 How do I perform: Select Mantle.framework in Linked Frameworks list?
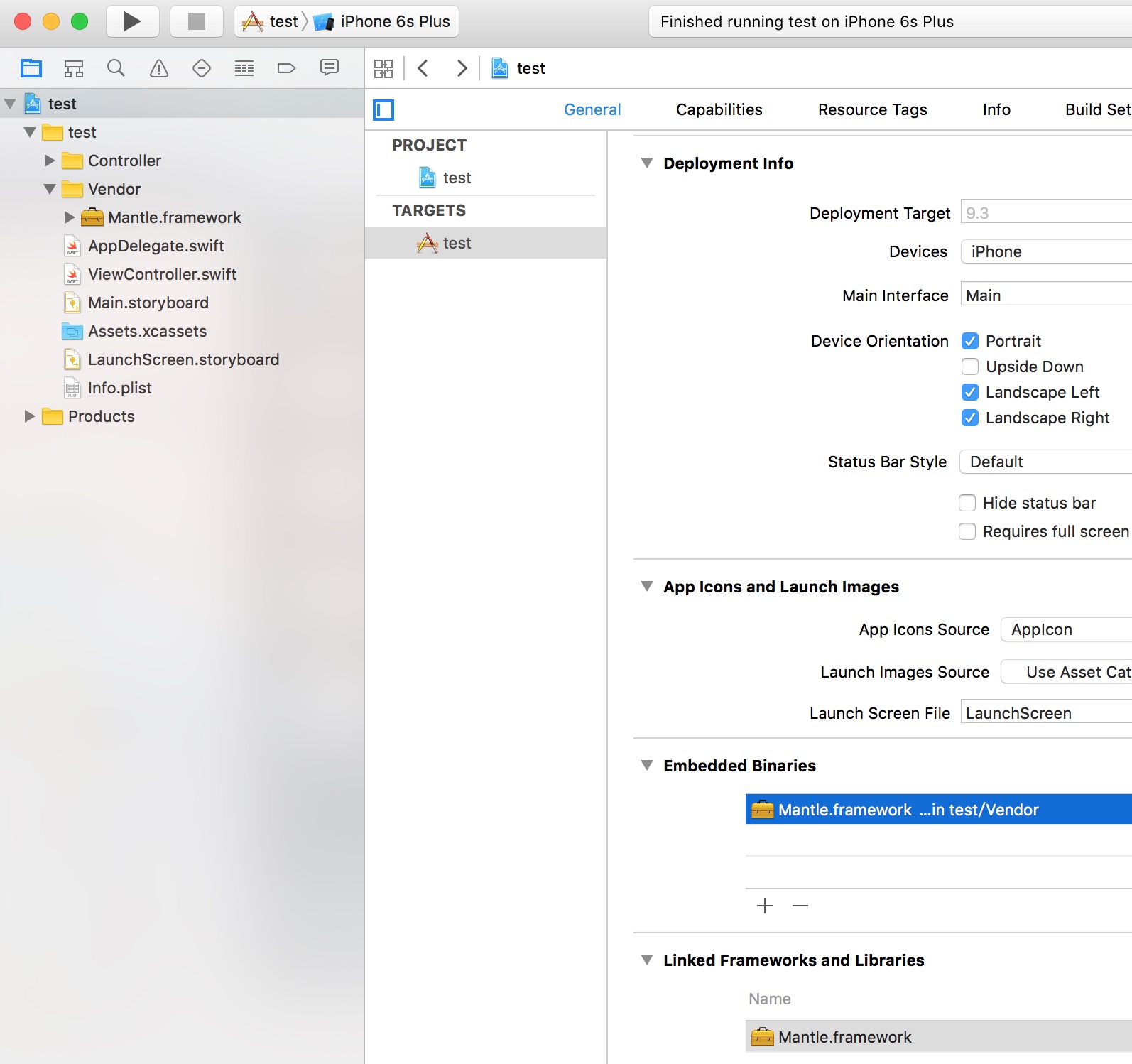(x=939, y=1037)
